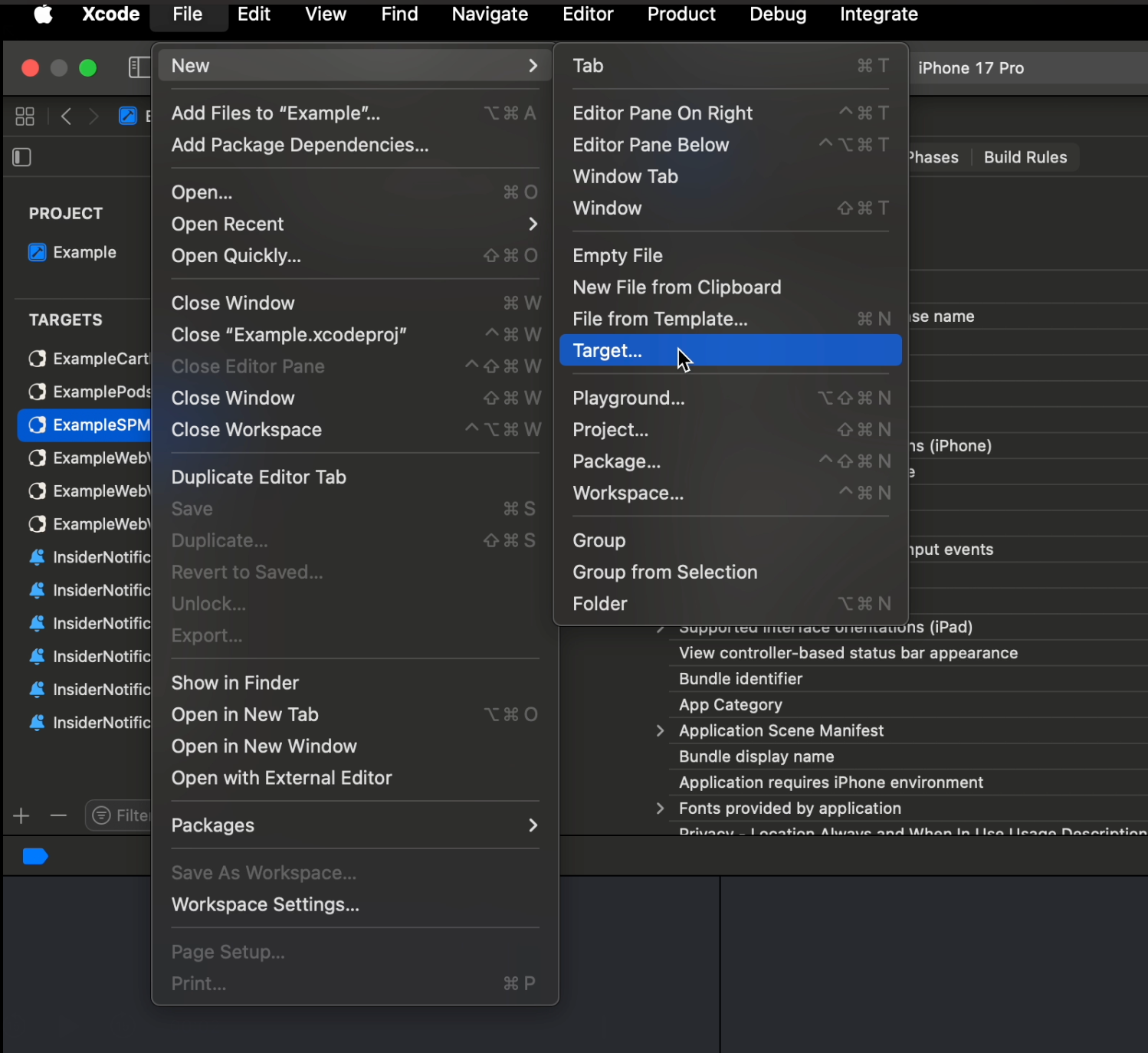This screenshot has height=1053, width=1148.
Task: Create a new Project…
Action: [730, 430]
